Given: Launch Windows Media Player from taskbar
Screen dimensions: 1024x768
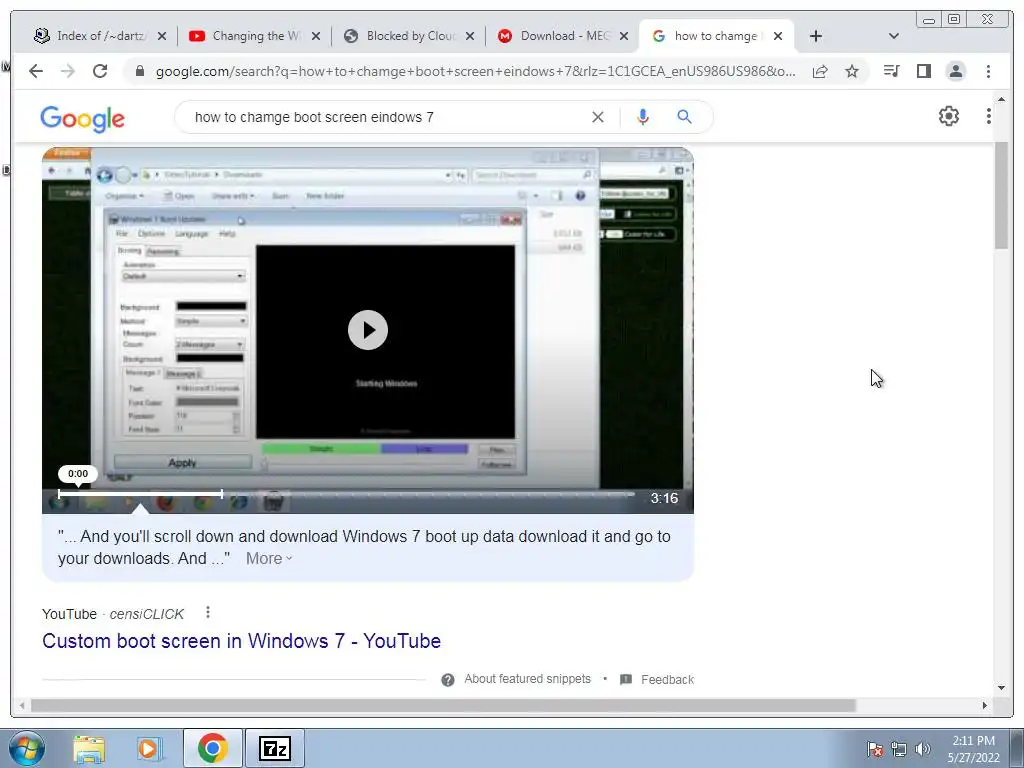Looking at the screenshot, I should (x=149, y=749).
